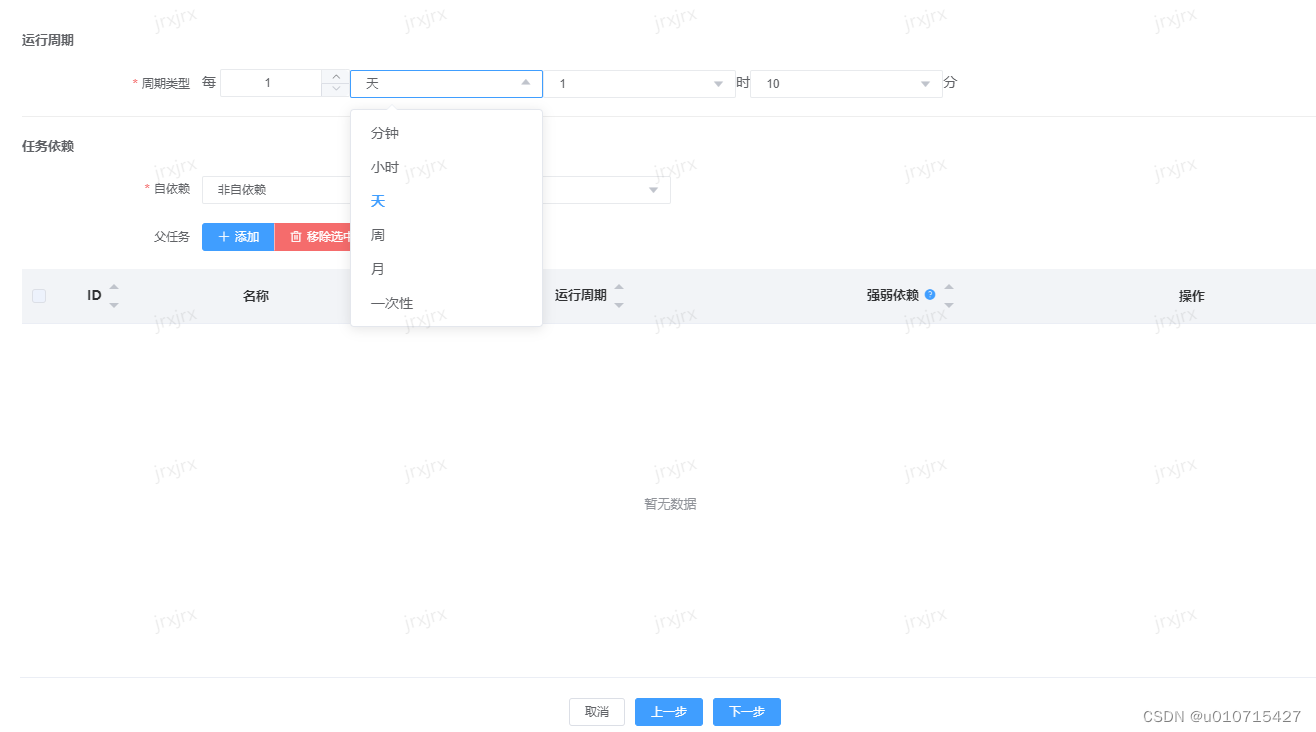Click the 操作 column header
This screenshot has height=732, width=1316.
pos(1192,296)
